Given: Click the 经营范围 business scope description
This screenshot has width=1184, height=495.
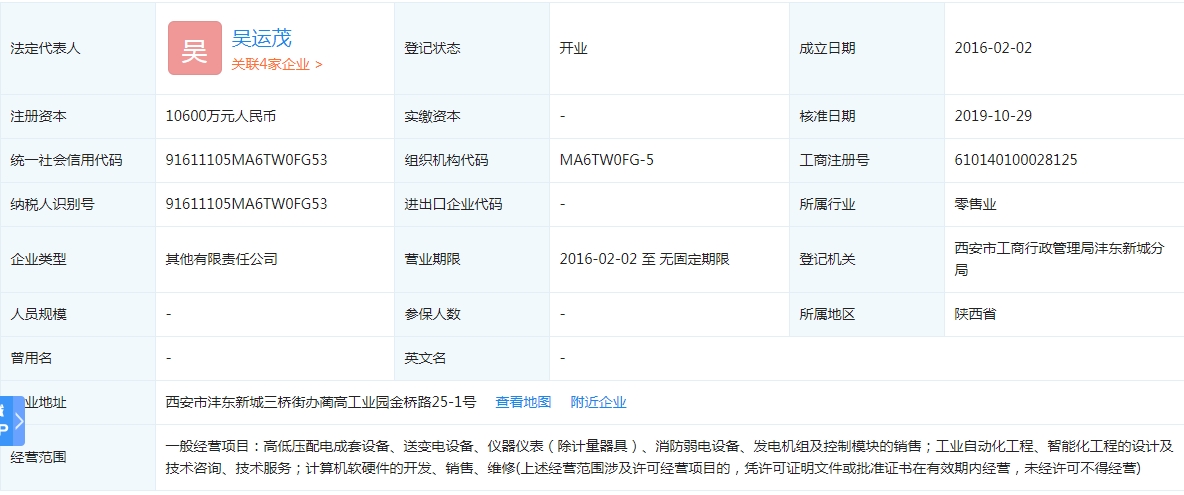Looking at the screenshot, I should tap(668, 457).
